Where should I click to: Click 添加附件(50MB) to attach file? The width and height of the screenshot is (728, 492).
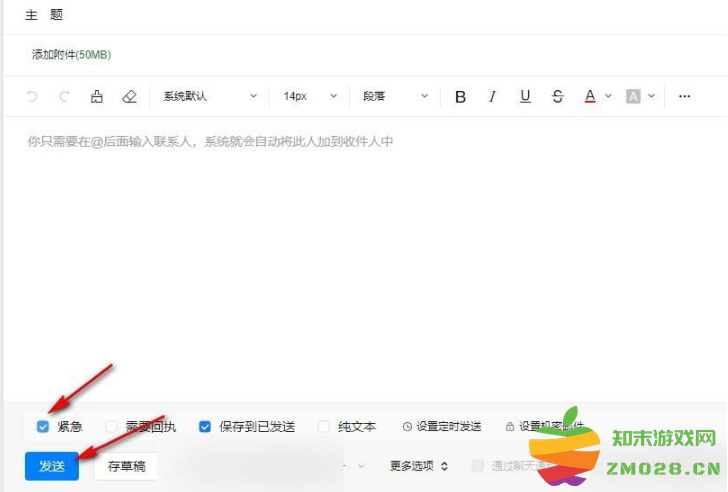pyautogui.click(x=71, y=55)
